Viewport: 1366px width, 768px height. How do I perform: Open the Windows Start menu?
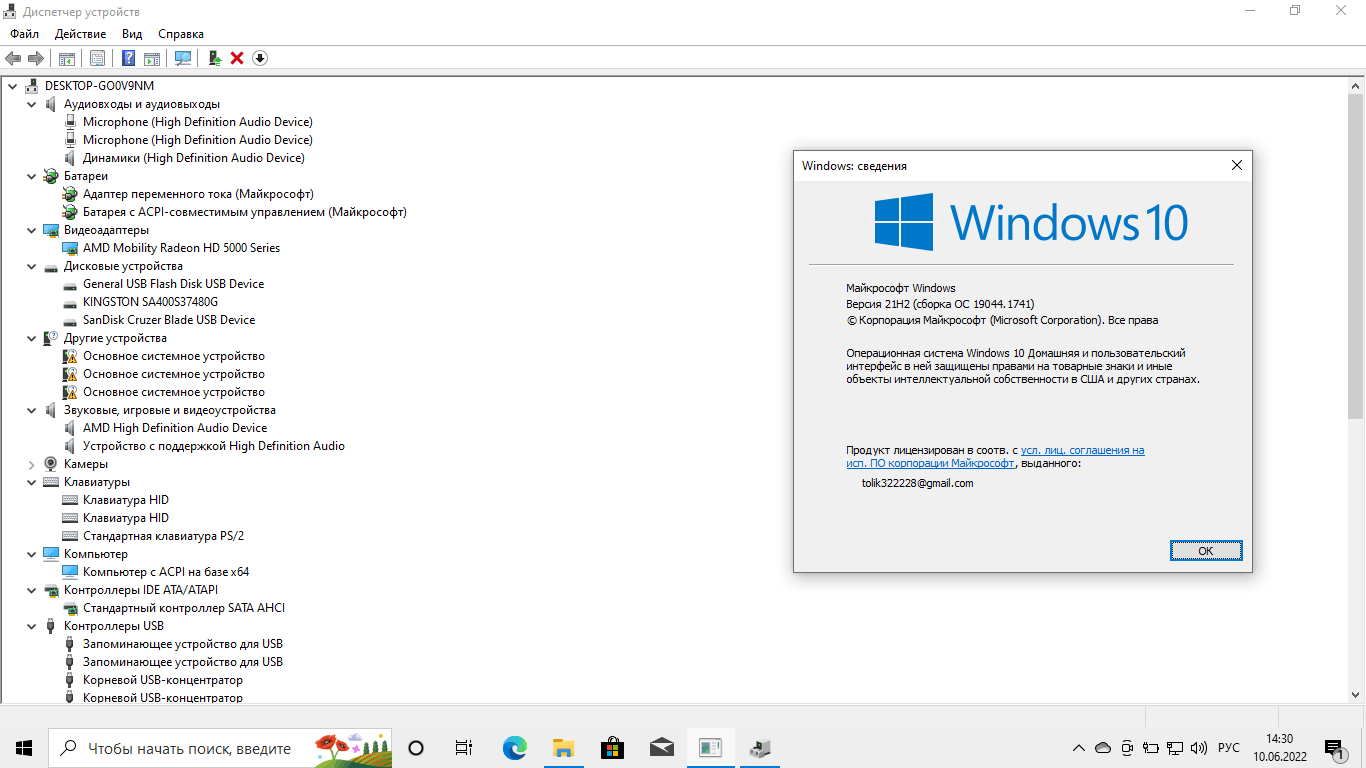pos(24,748)
